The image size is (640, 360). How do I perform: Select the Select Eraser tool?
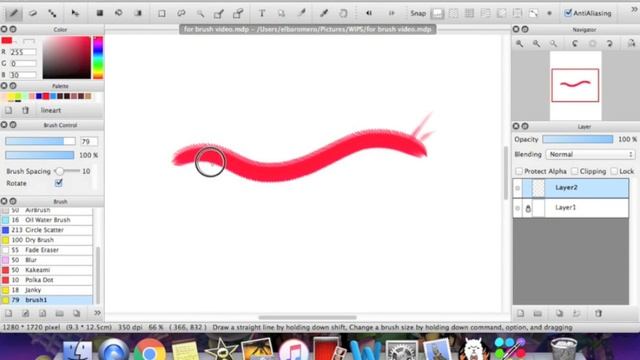[238, 13]
